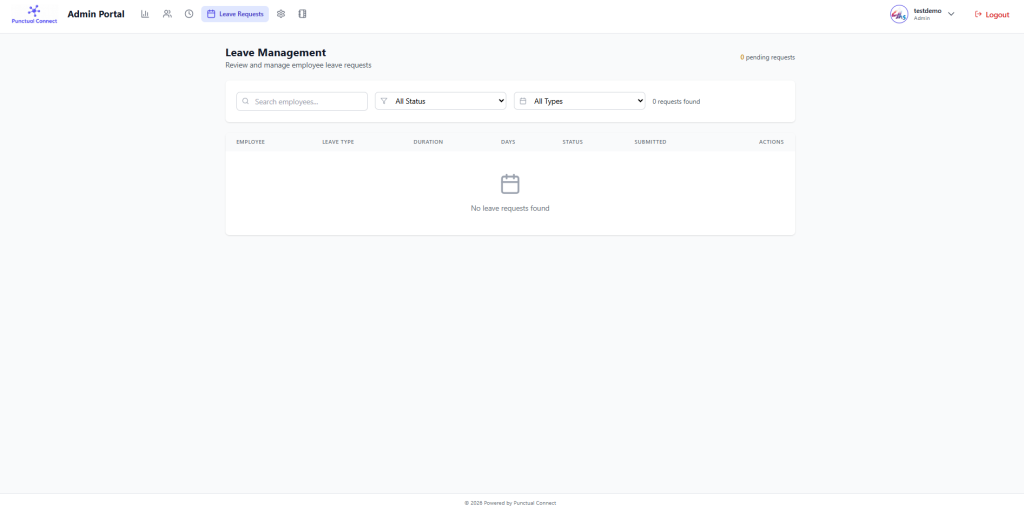1024x508 pixels.
Task: Expand the testdemo profile chevron
Action: point(951,14)
